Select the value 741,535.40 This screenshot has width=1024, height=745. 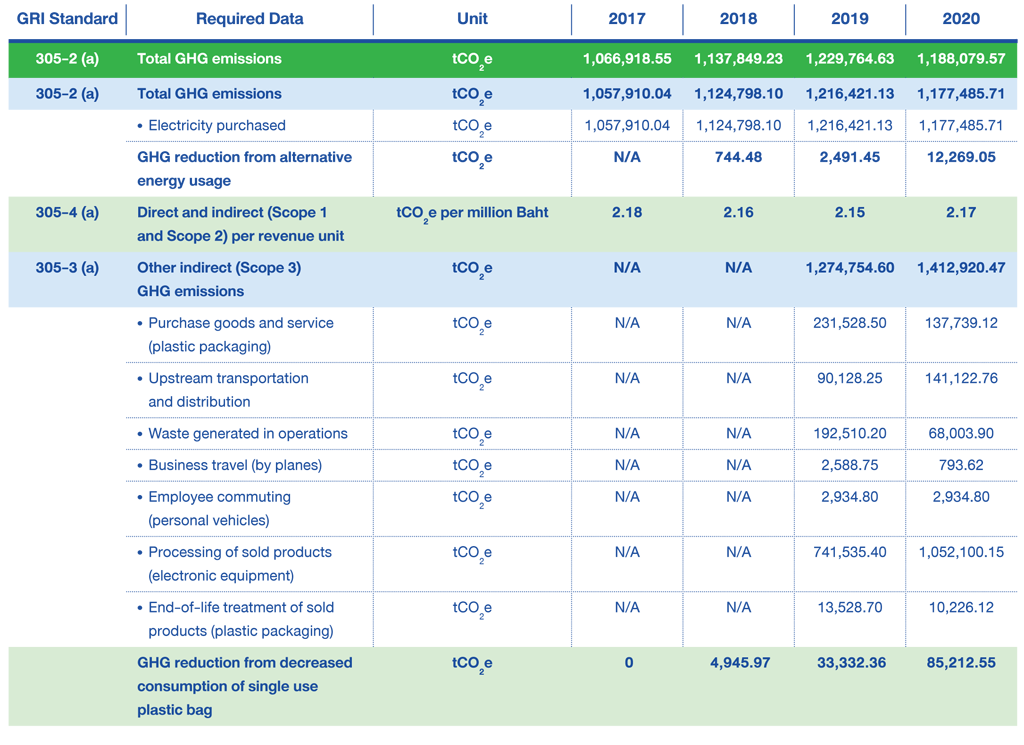(850, 552)
